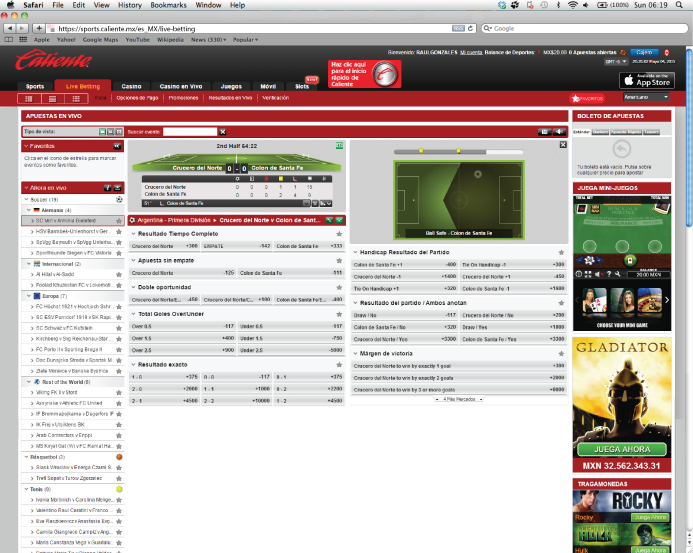Click Juega Ahora on Gladiator banner
Screen dimensions: 693x553
point(622,449)
